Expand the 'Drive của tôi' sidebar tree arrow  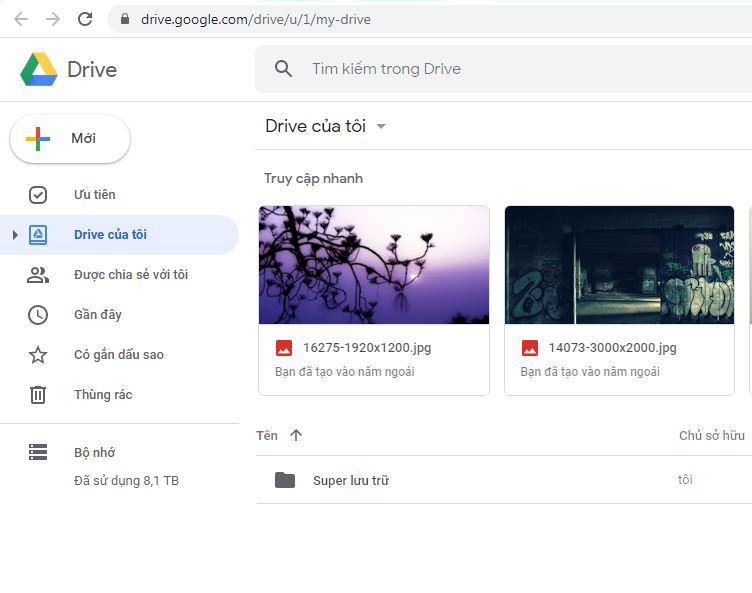tap(15, 235)
